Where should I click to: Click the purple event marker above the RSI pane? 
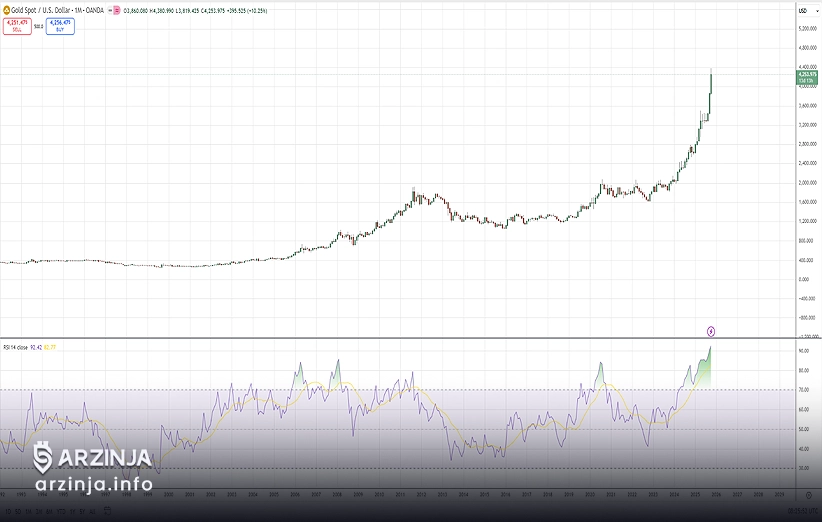click(711, 330)
